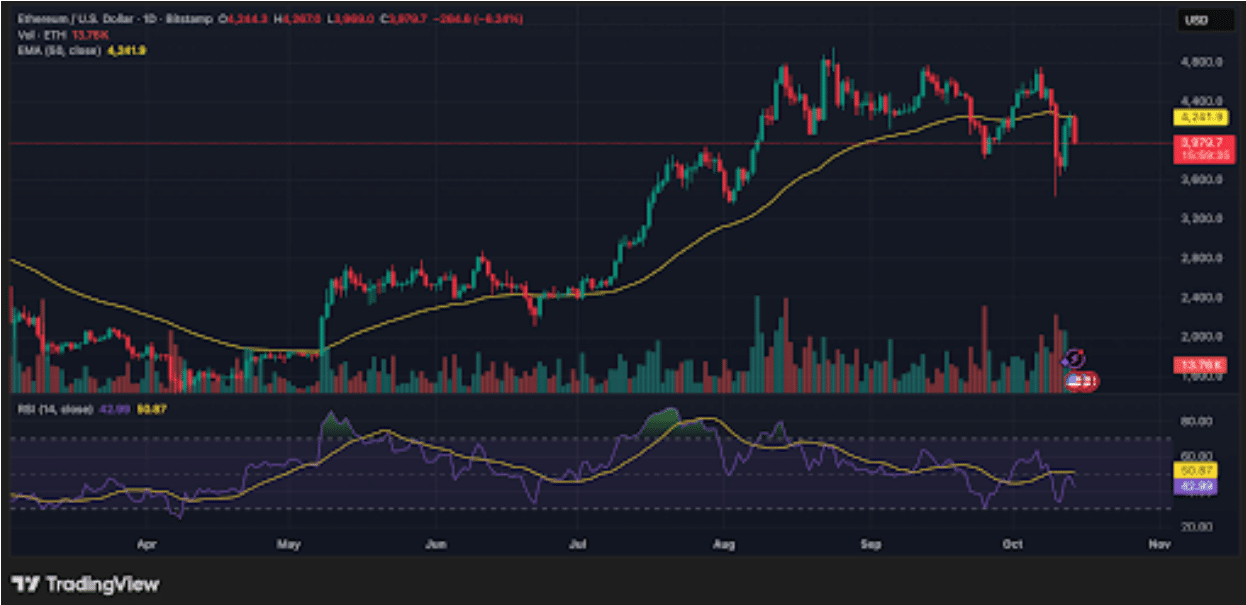The image size is (1246, 605).
Task: Click the May label on time axis
Action: coord(289,545)
